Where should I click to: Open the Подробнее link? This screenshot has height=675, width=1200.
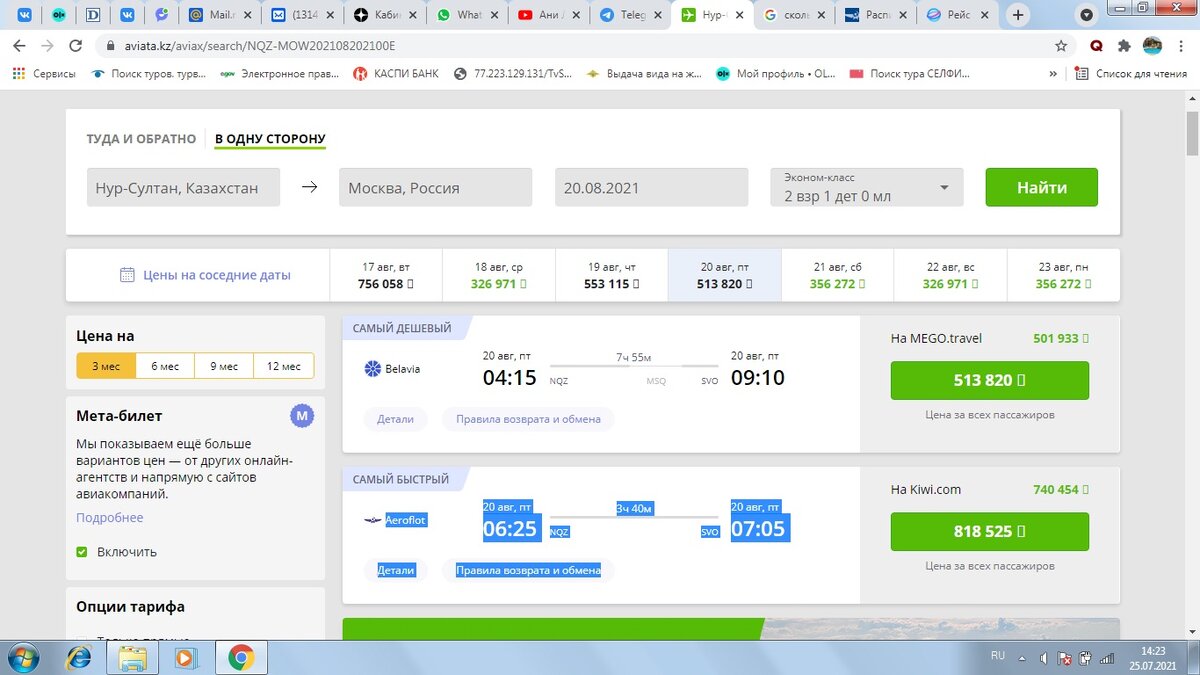(x=110, y=517)
